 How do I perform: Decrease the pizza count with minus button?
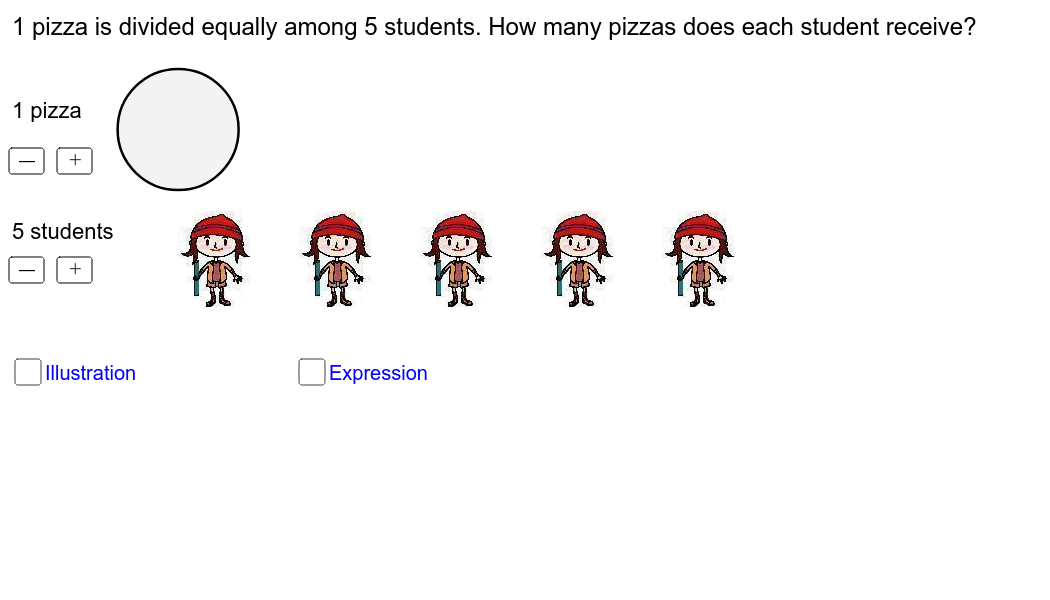pyautogui.click(x=27, y=161)
